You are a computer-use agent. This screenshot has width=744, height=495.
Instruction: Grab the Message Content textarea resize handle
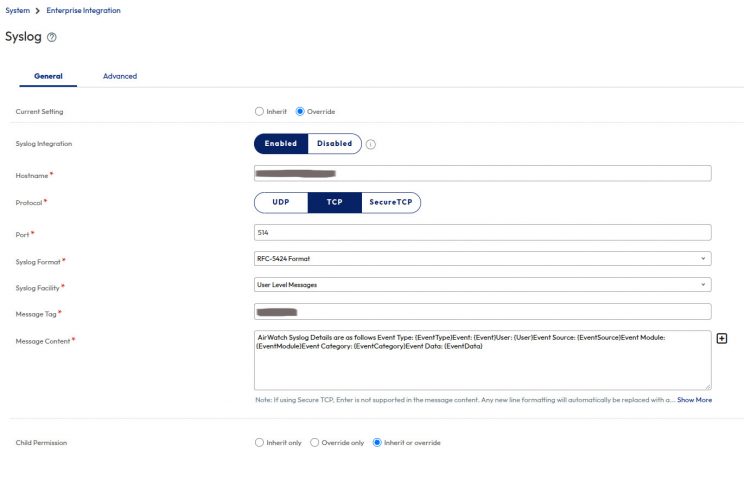707,387
